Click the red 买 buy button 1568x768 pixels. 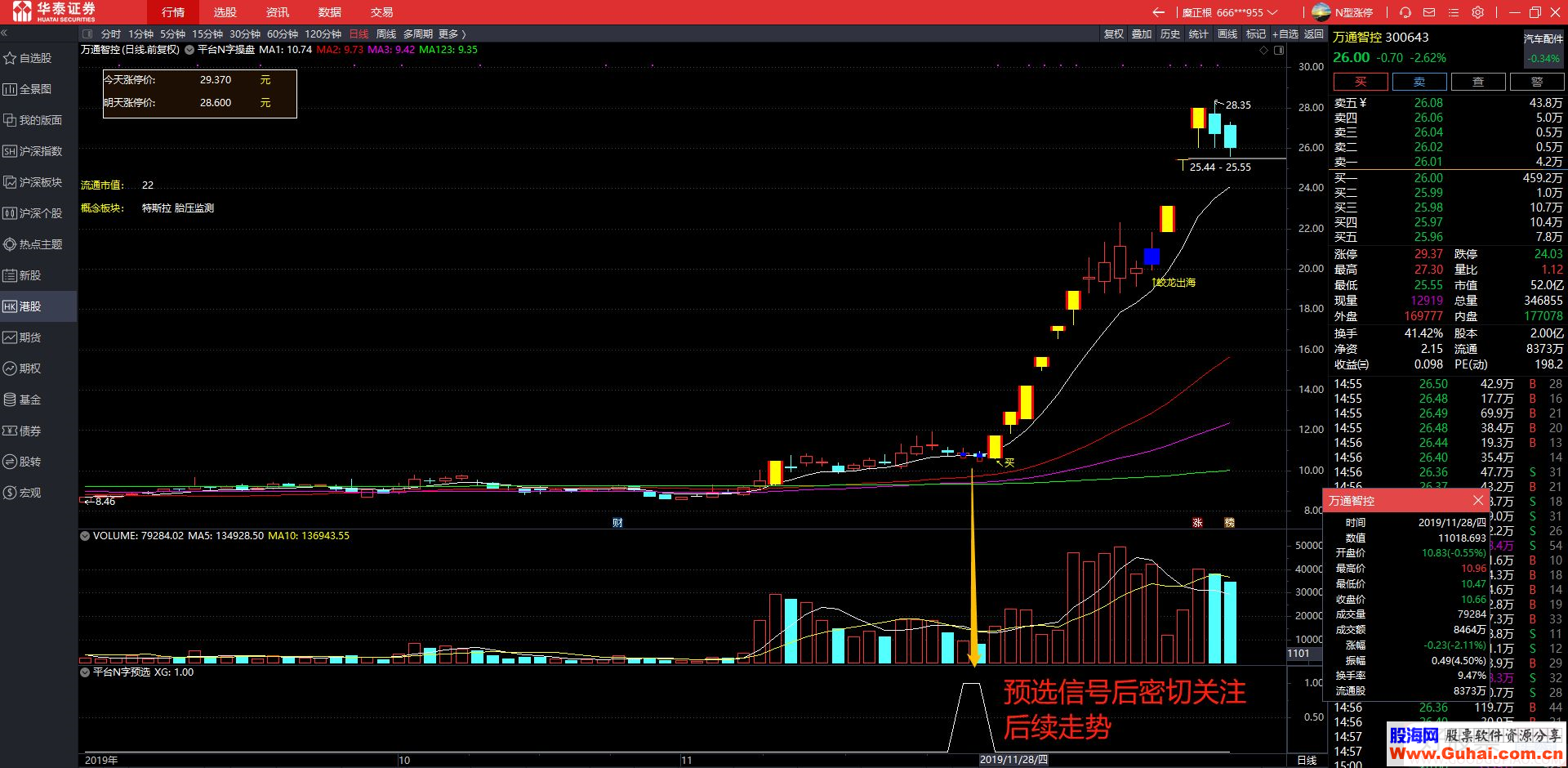[x=1361, y=82]
